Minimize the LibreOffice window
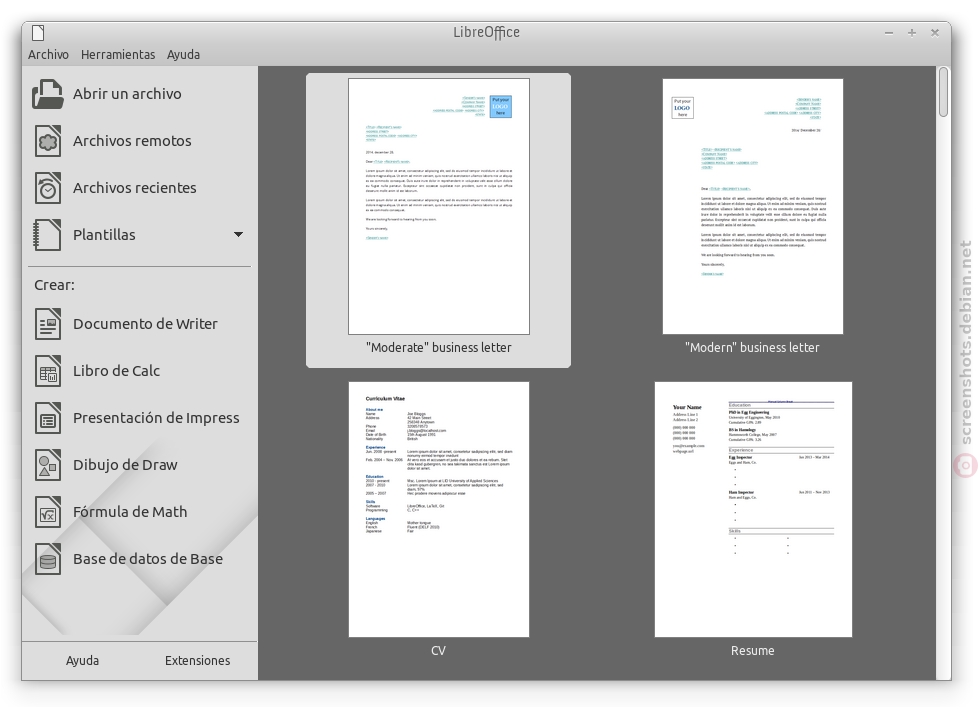Image resolution: width=978 pixels, height=707 pixels. [889, 32]
